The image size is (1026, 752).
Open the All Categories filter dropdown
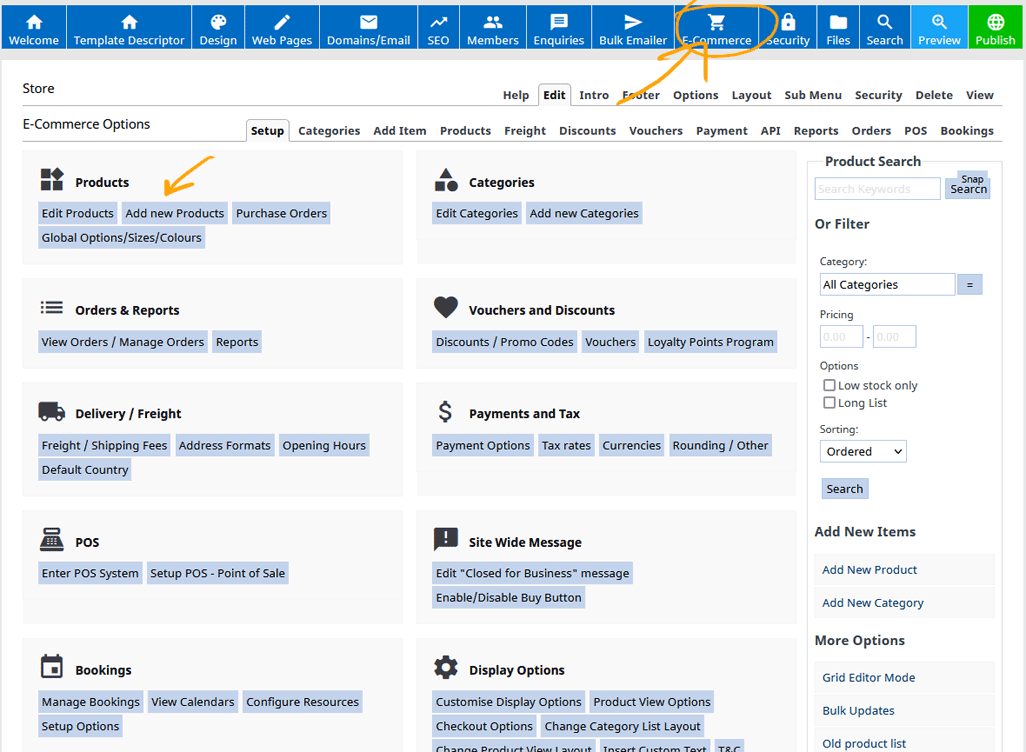click(887, 285)
